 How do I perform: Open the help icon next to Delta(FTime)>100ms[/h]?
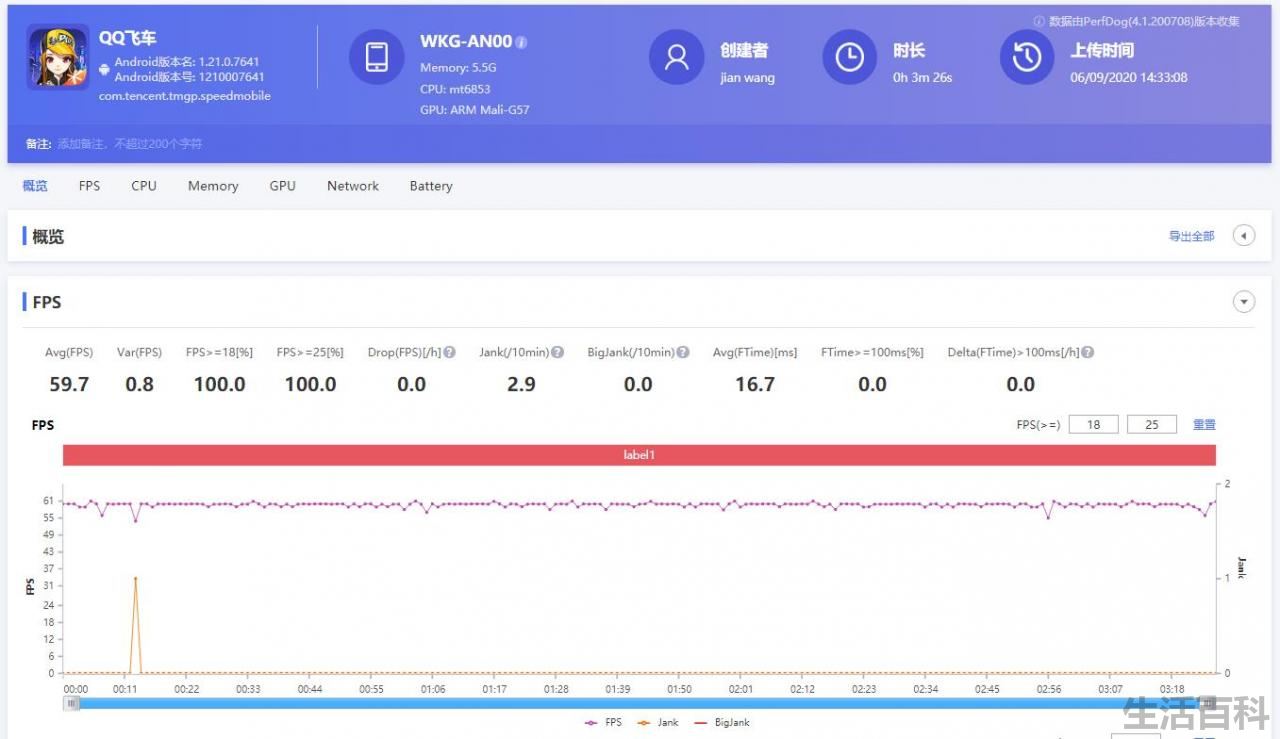(1087, 352)
